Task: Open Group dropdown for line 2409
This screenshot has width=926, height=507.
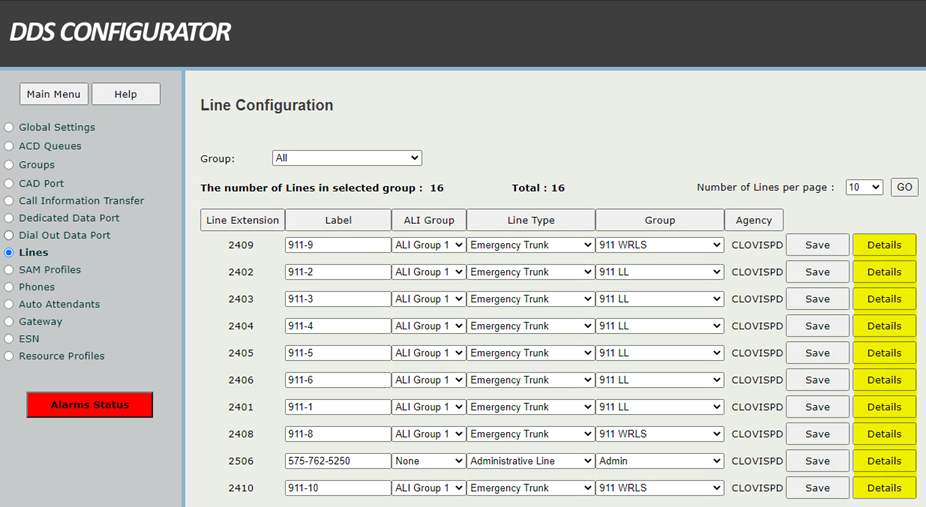Action: pos(660,245)
